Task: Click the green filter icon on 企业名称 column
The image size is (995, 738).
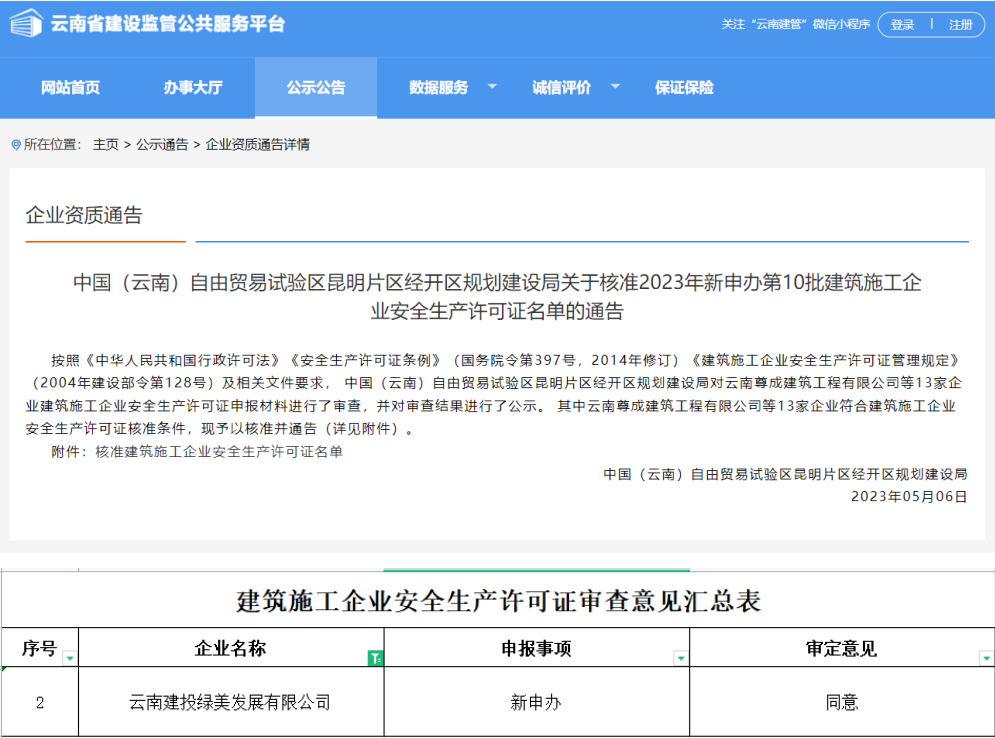Action: [x=375, y=658]
